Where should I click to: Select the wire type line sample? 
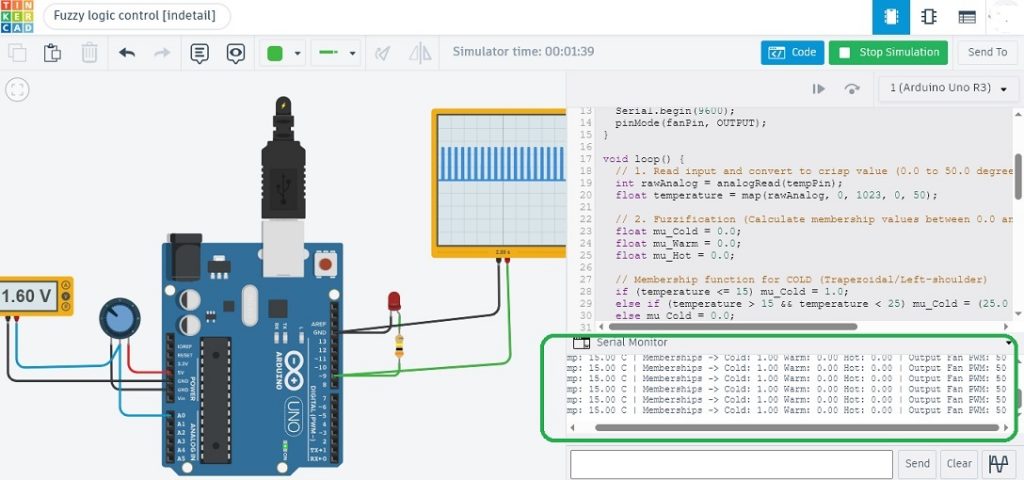[x=328, y=53]
